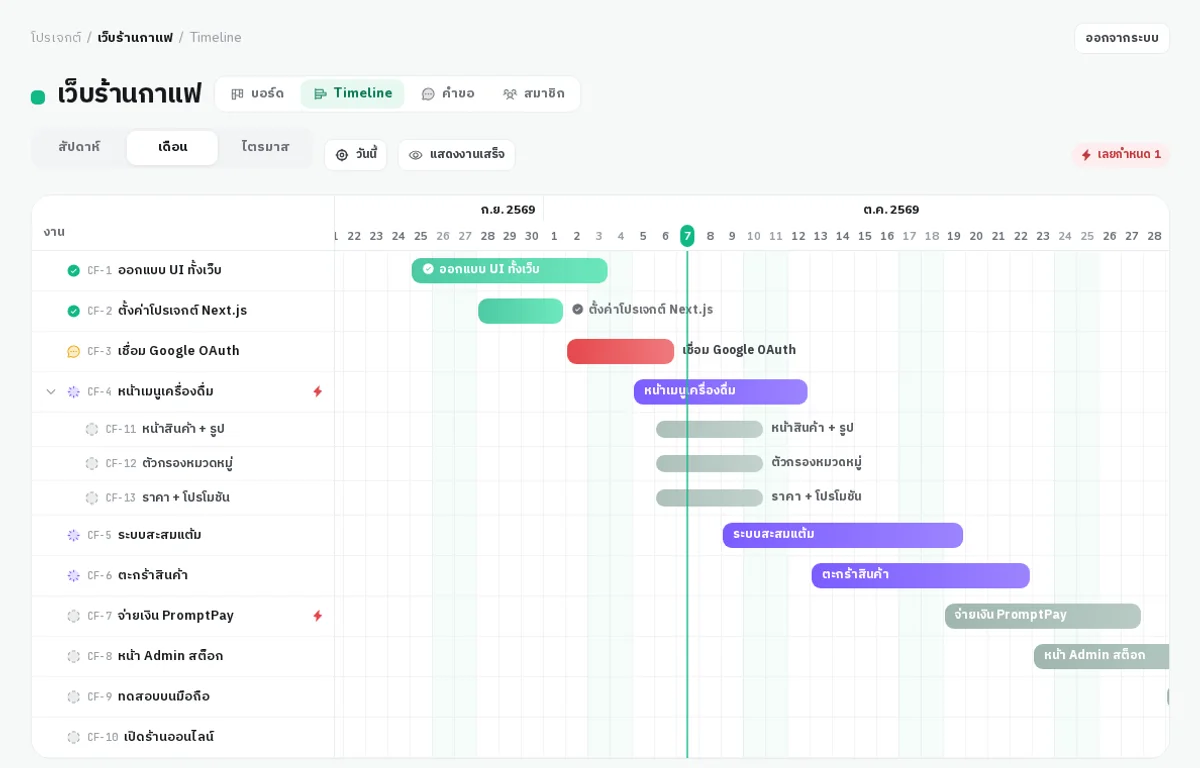Click the yellow status icon for CF-3
Image resolution: width=1200 pixels, height=768 pixels.
[73, 351]
